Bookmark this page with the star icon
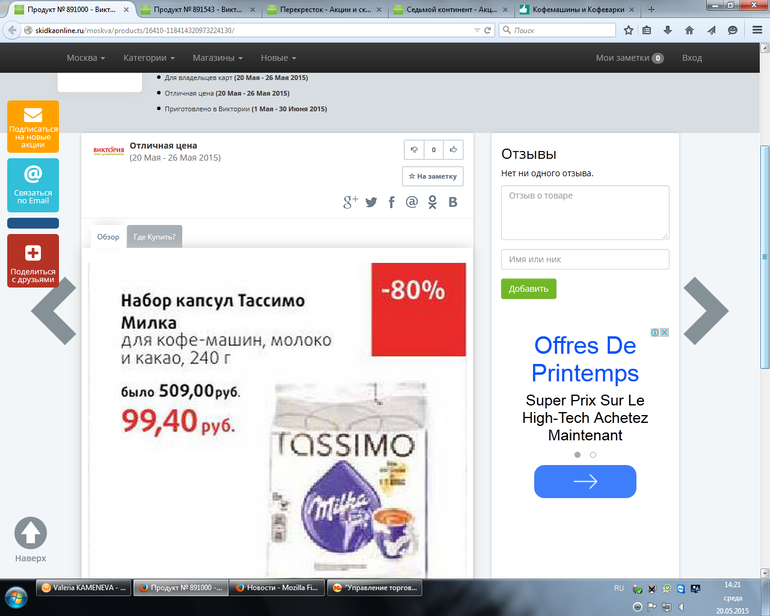This screenshot has width=770, height=616. [x=629, y=30]
